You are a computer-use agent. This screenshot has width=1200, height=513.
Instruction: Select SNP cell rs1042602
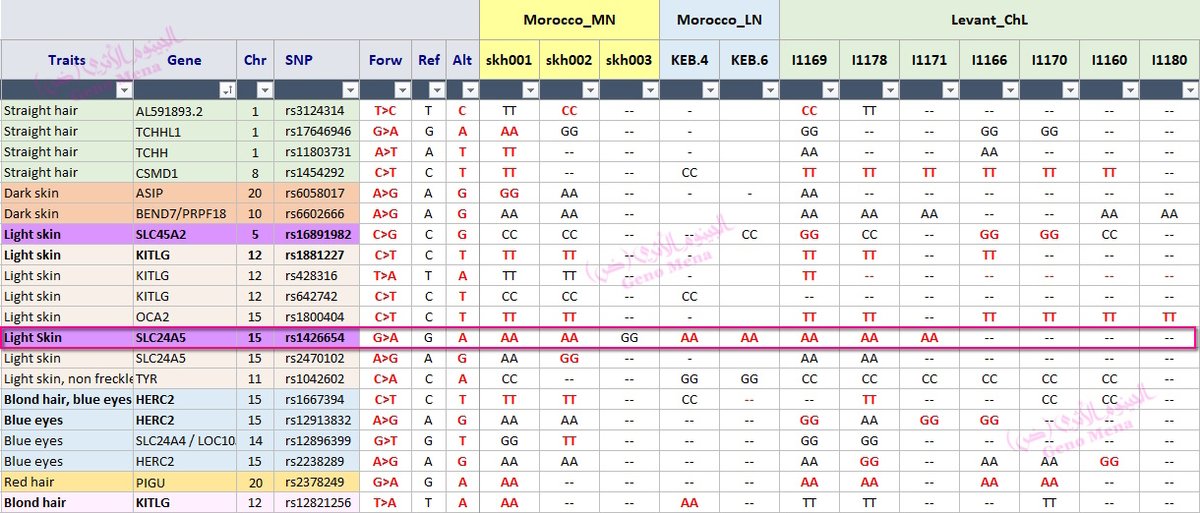[x=317, y=379]
